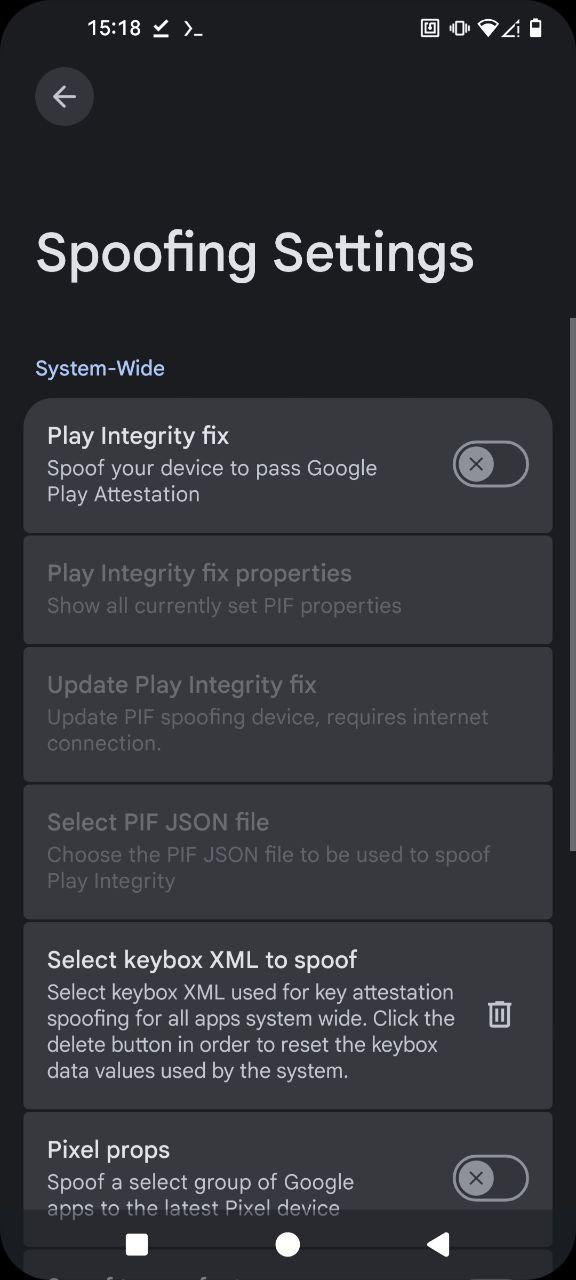Tap the triangle back navigation button

coord(438,1244)
